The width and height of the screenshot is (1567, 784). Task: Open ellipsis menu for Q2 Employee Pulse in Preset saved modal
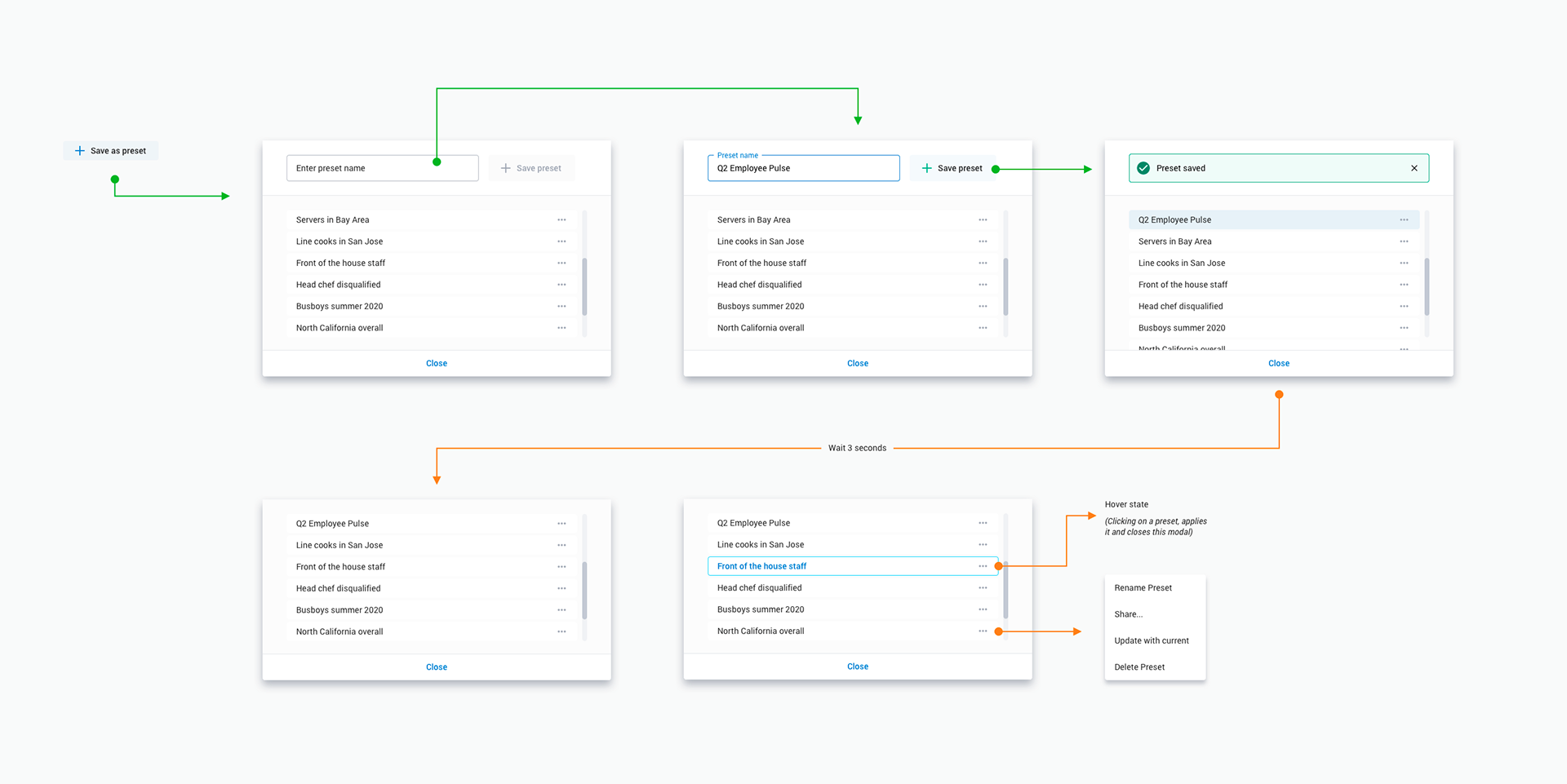(1404, 219)
